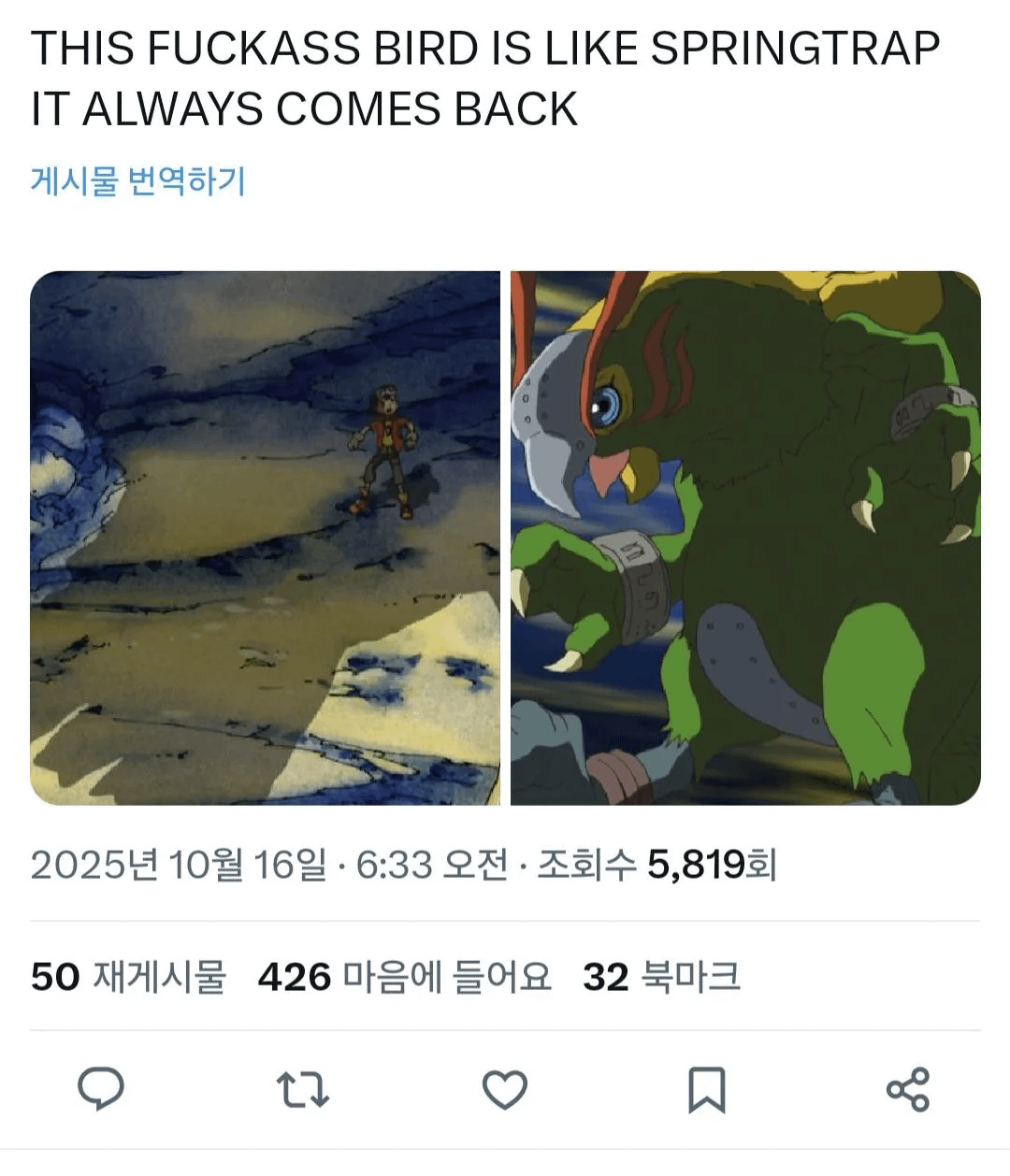Tap the small character in the left image
Viewport: 1010px width, 1176px height.
point(383,449)
